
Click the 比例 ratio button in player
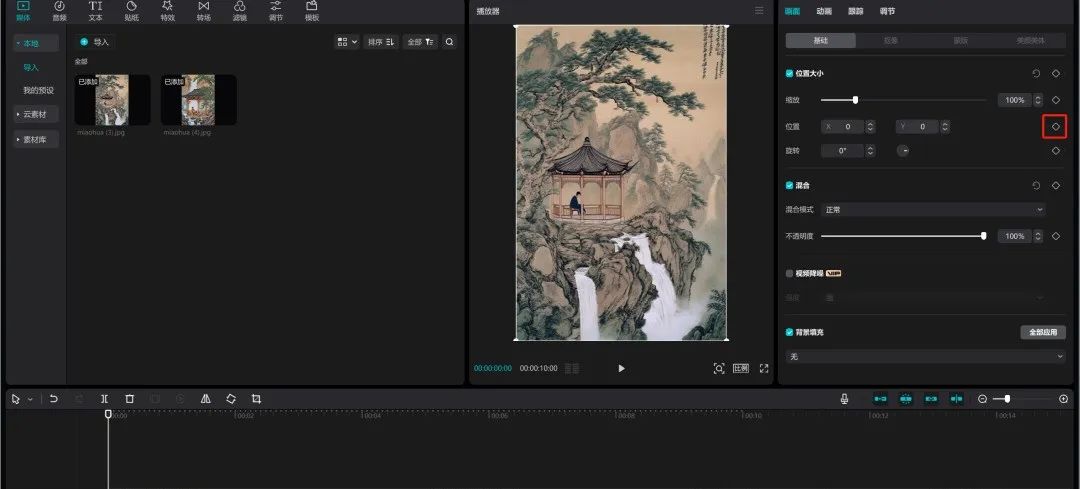click(x=740, y=368)
